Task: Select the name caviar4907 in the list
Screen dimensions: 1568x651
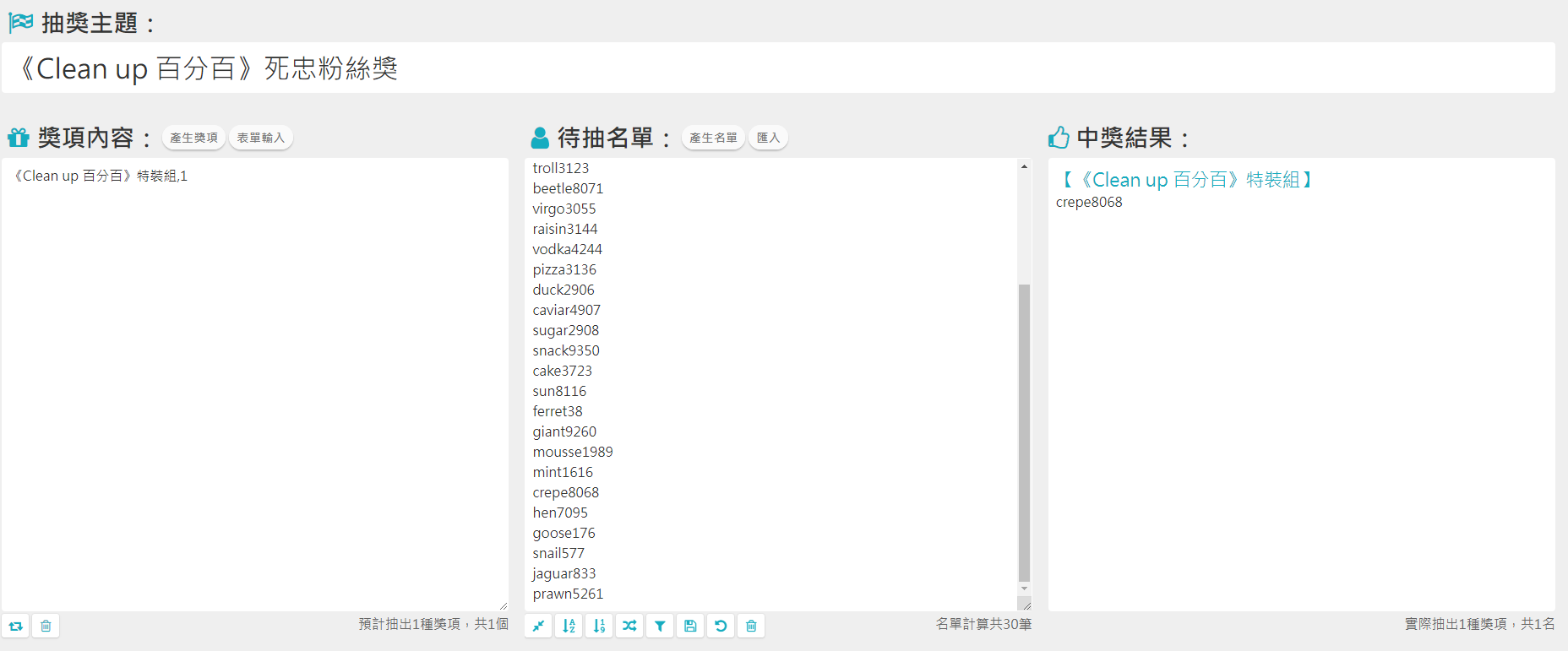Action: [x=566, y=310]
